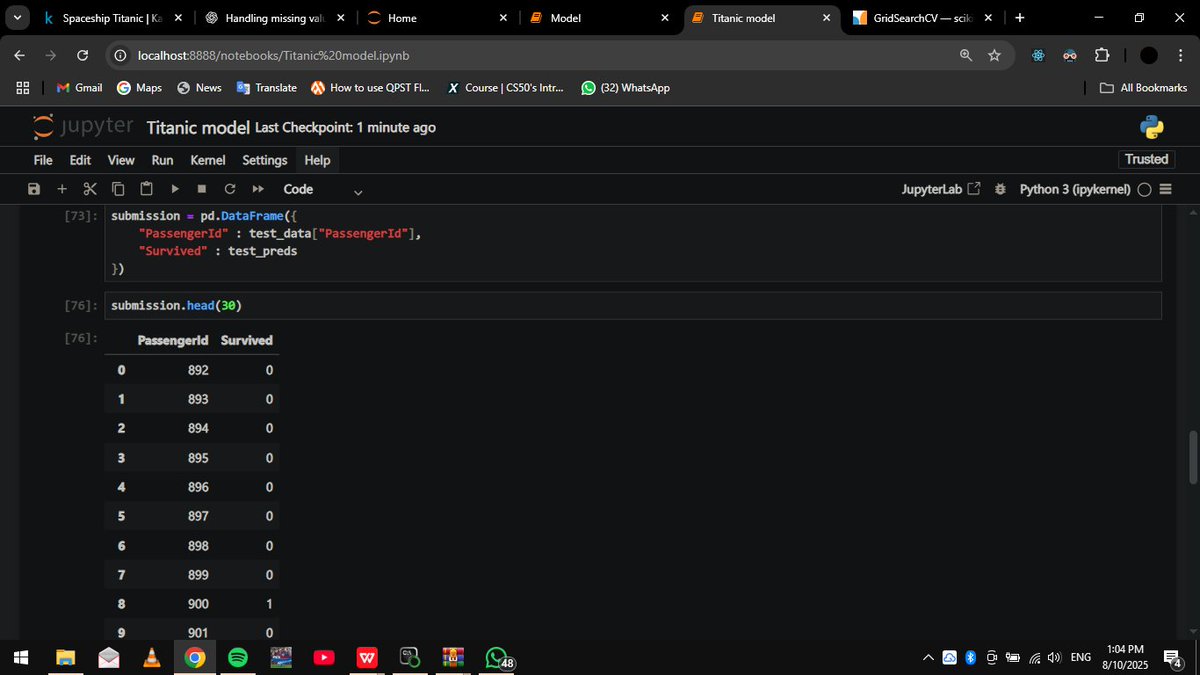
Task: Bookmark this page with star icon
Action: [994, 55]
